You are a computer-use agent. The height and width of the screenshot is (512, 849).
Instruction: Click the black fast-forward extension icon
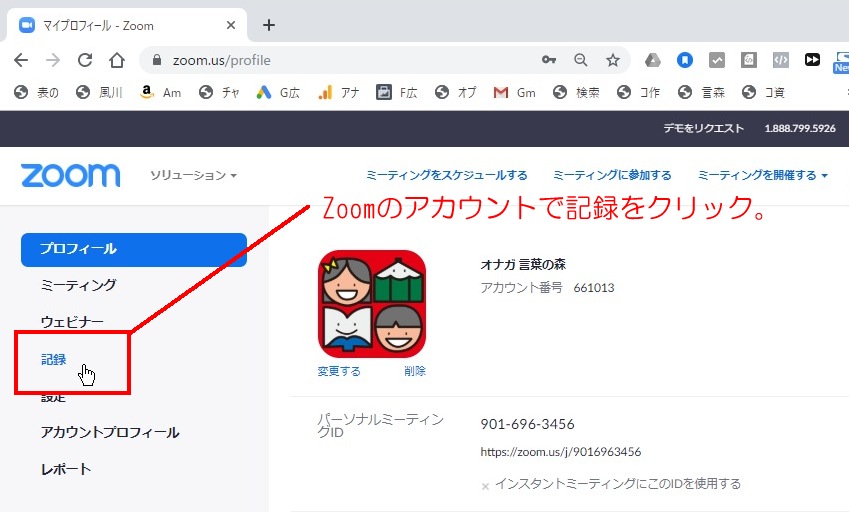tap(812, 60)
